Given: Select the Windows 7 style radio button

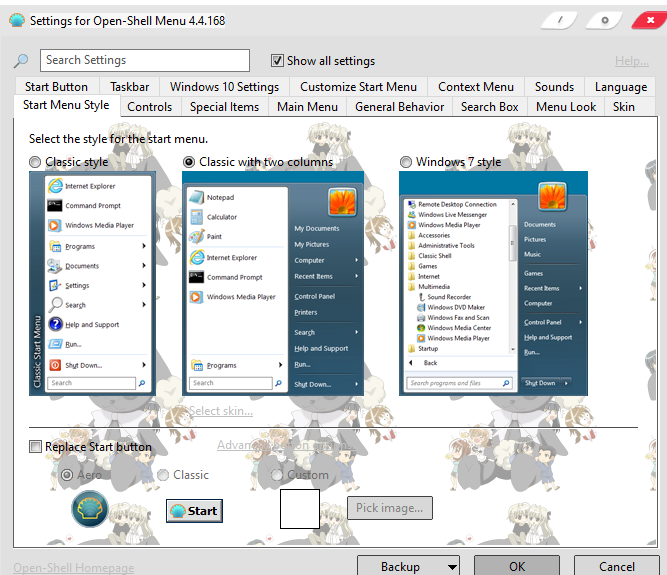Looking at the screenshot, I should pos(406,162).
